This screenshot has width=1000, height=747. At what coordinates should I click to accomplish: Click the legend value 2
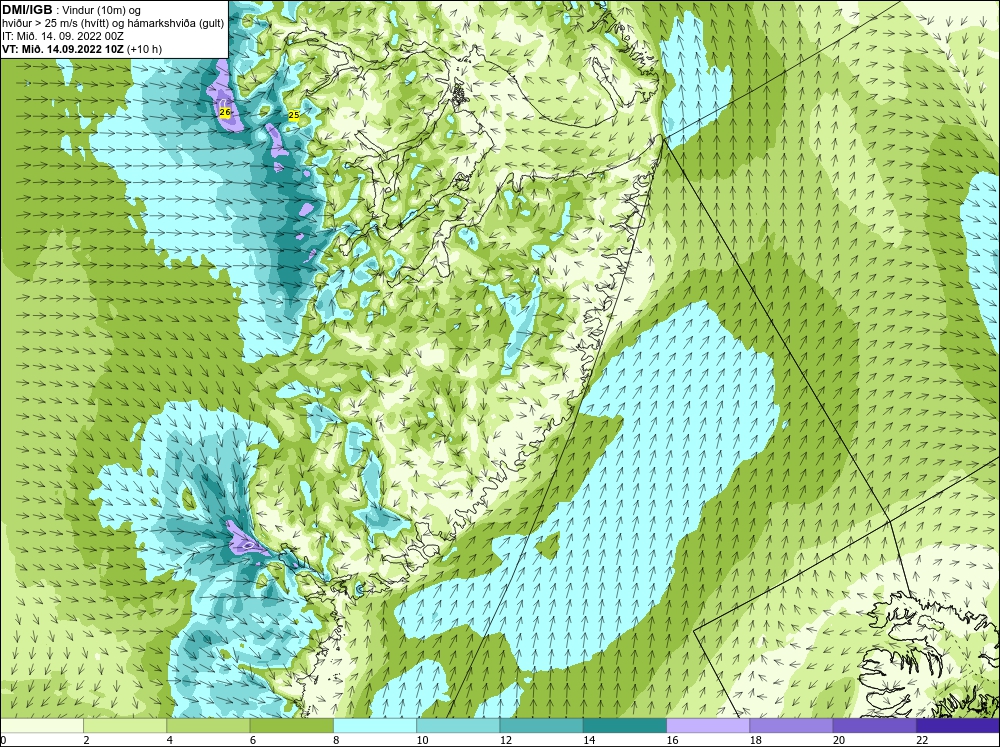click(x=86, y=740)
